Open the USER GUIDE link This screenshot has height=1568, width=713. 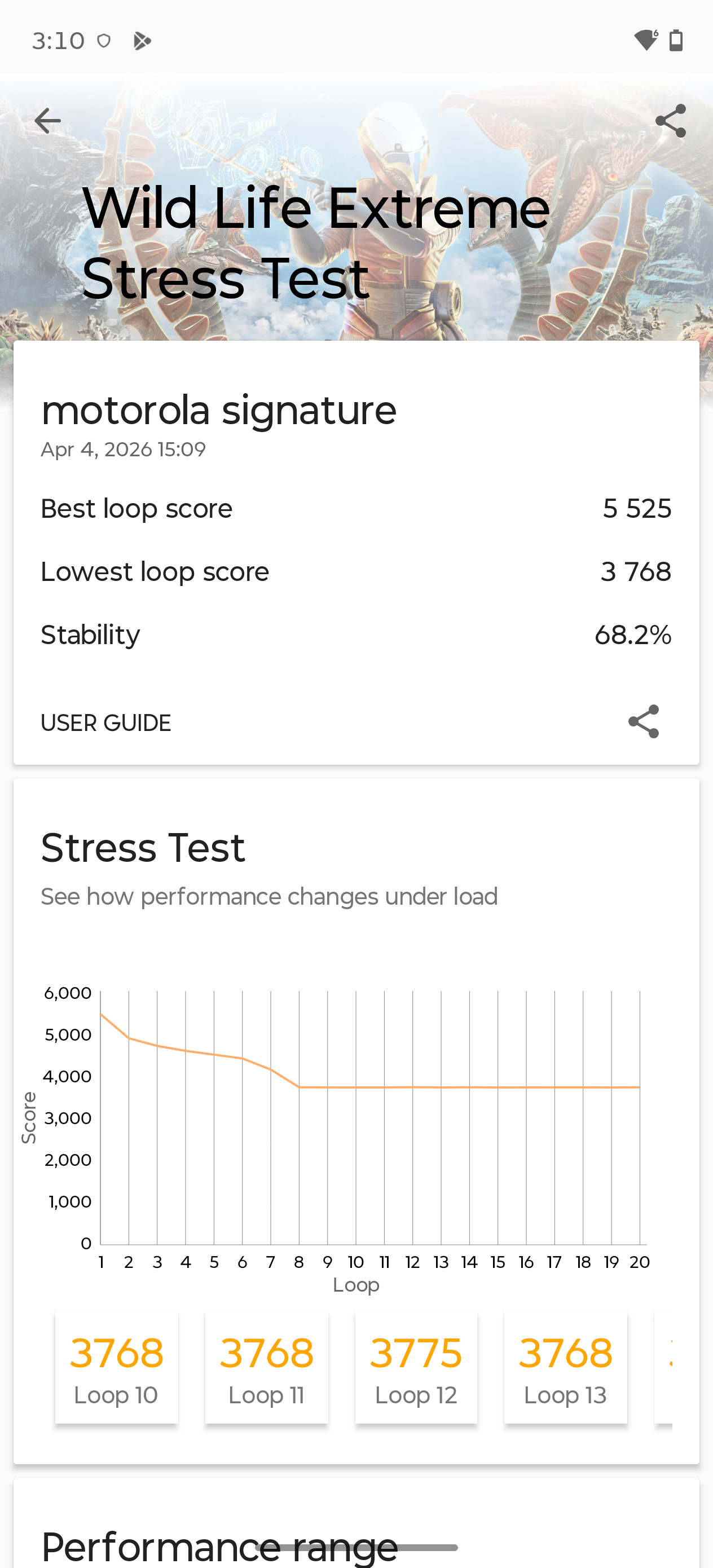pos(106,723)
